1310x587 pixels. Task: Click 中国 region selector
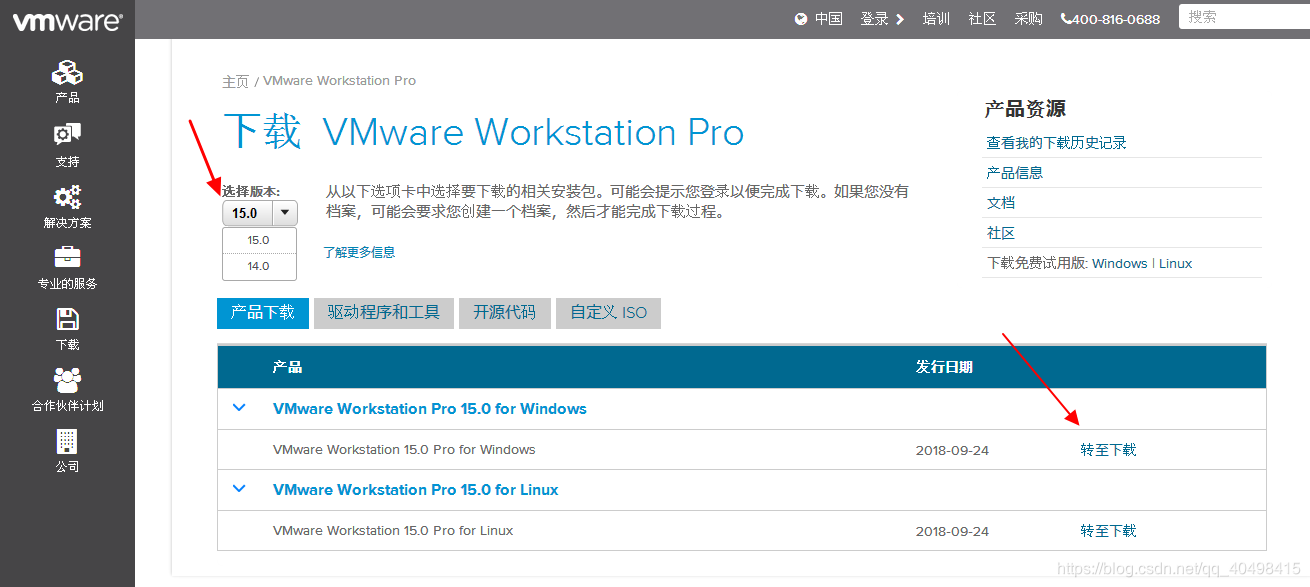828,19
